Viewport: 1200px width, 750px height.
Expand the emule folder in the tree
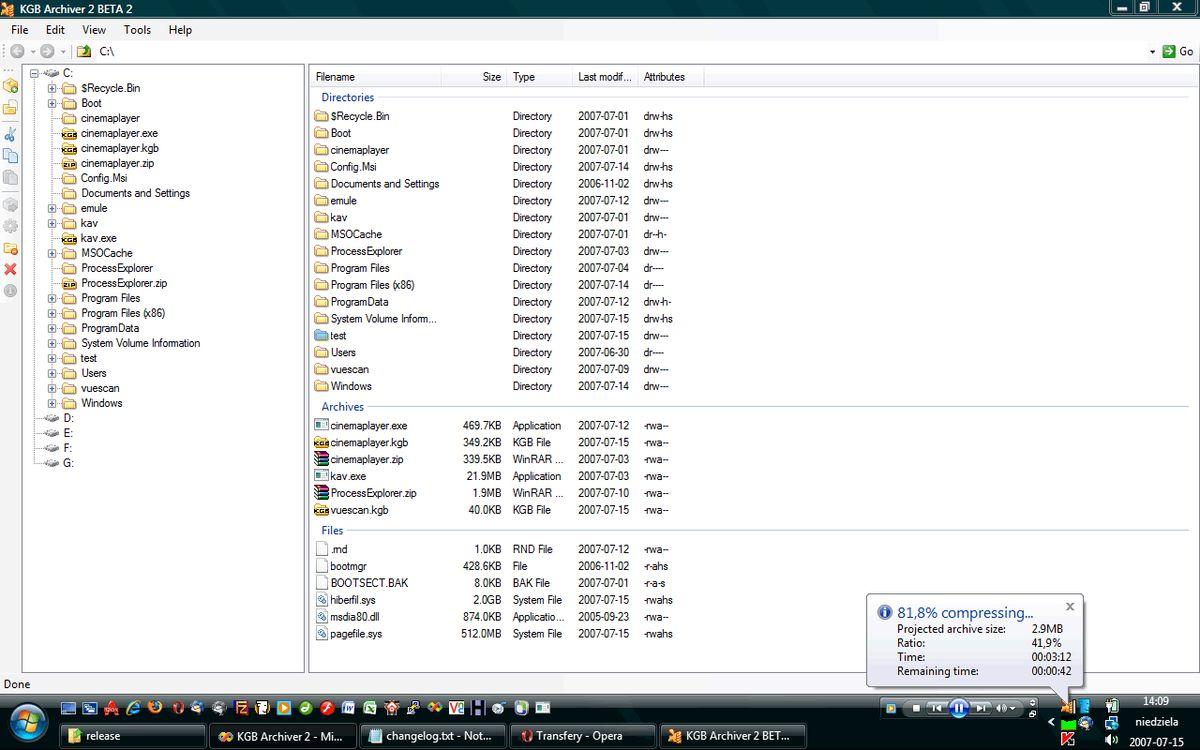pos(52,208)
